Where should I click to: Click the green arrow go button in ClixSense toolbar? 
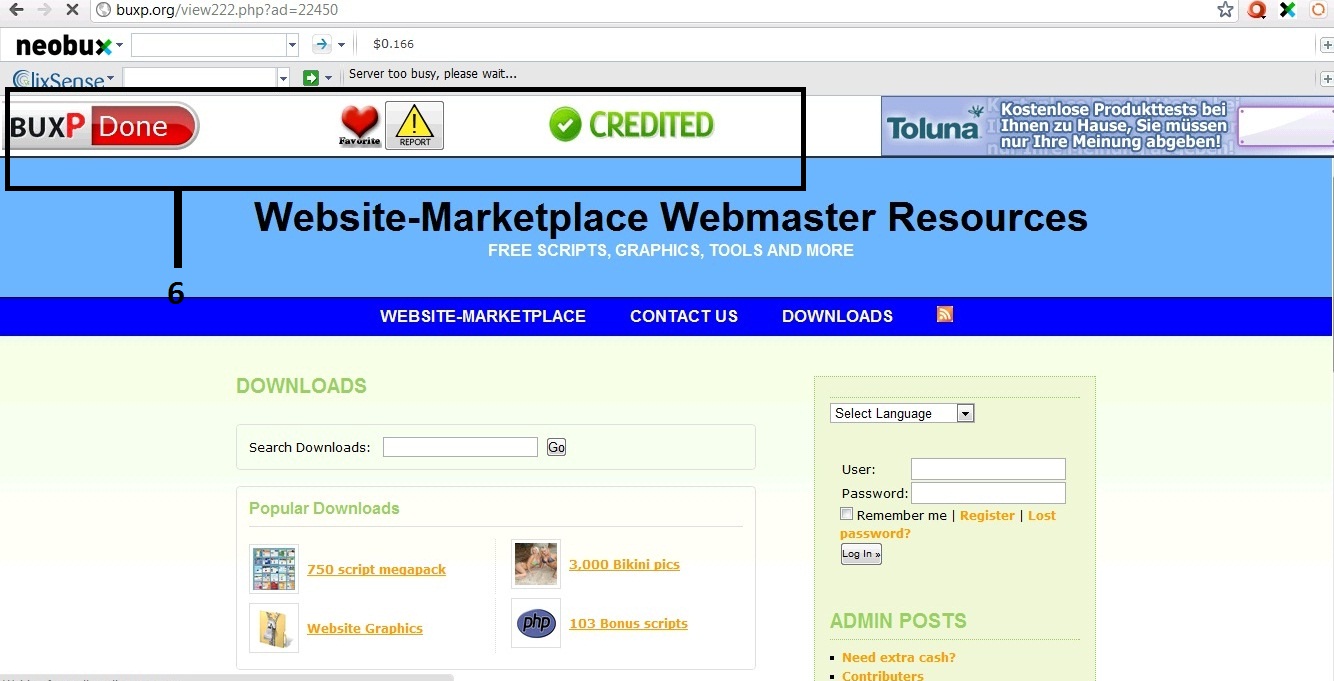[x=311, y=77]
